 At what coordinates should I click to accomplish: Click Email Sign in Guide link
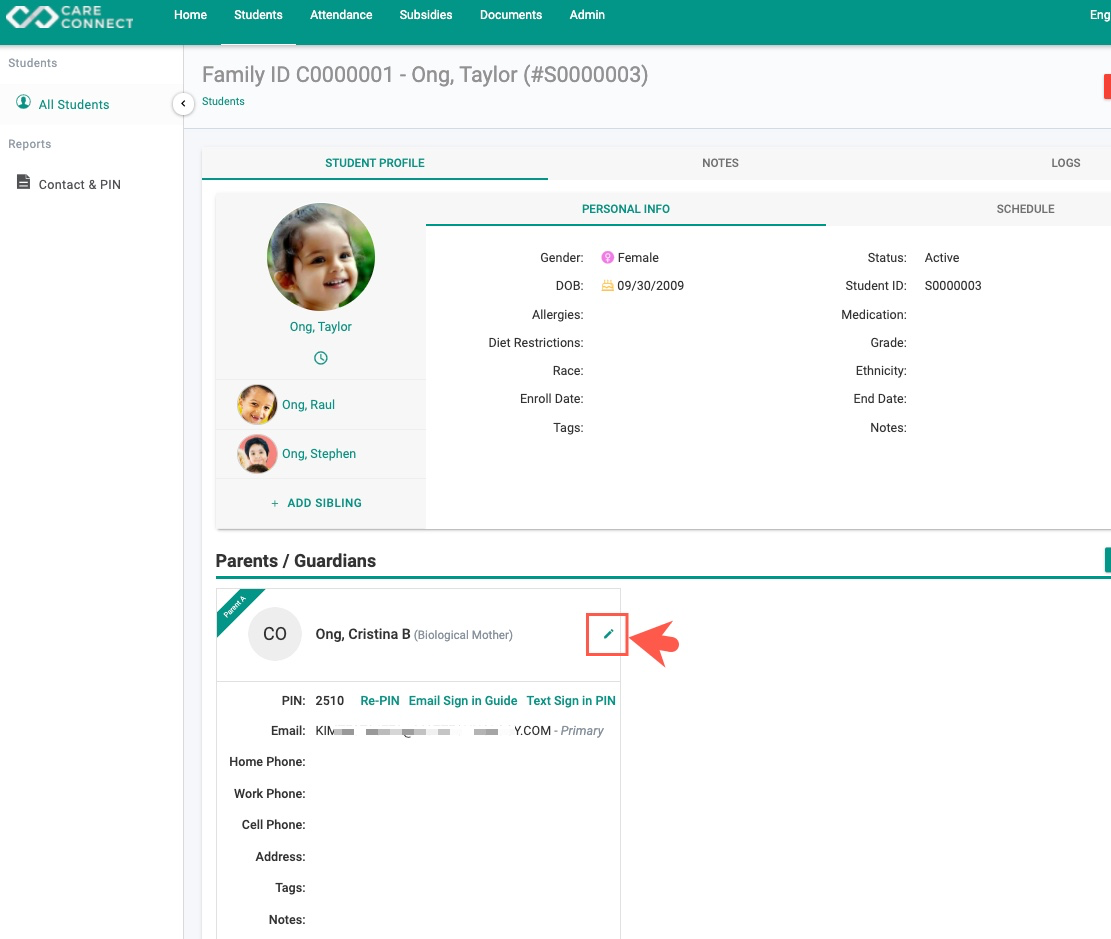[463, 701]
